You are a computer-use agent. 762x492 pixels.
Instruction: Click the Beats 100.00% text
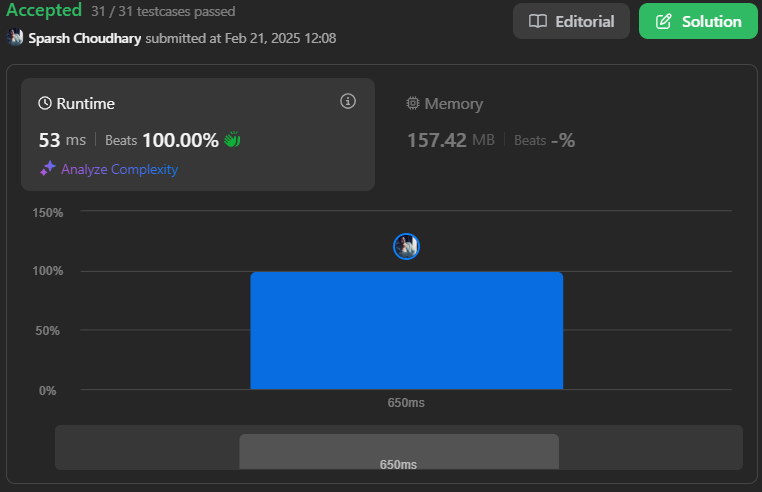click(x=162, y=140)
